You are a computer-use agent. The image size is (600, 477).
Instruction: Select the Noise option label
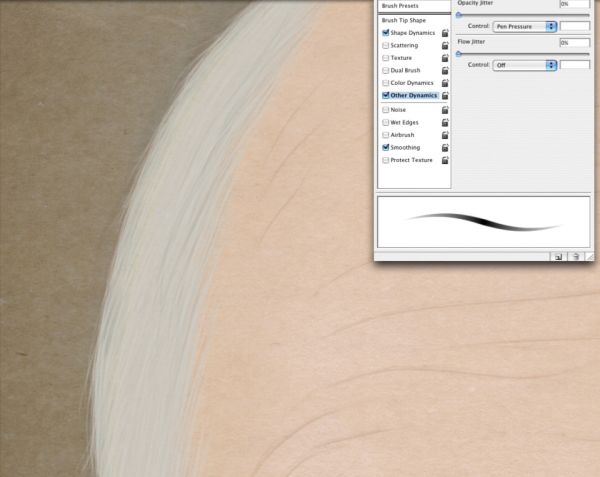[398, 110]
